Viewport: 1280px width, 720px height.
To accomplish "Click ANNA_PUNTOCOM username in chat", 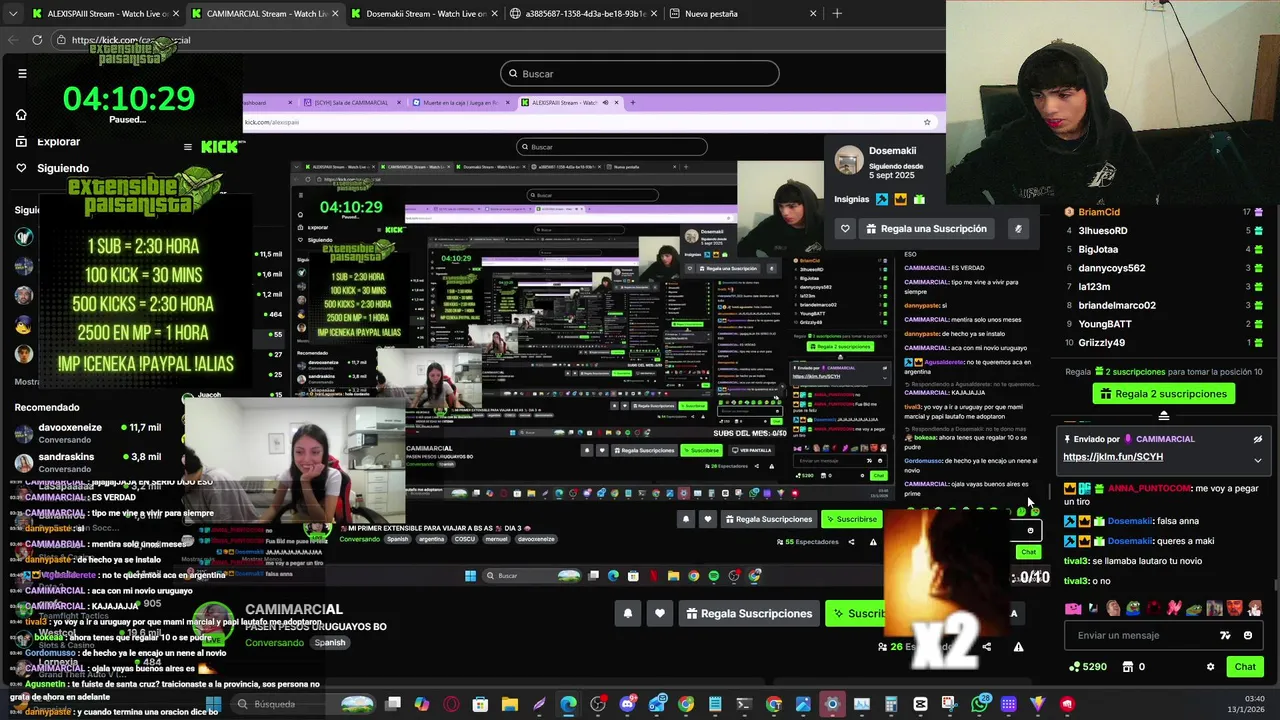I will point(1150,488).
